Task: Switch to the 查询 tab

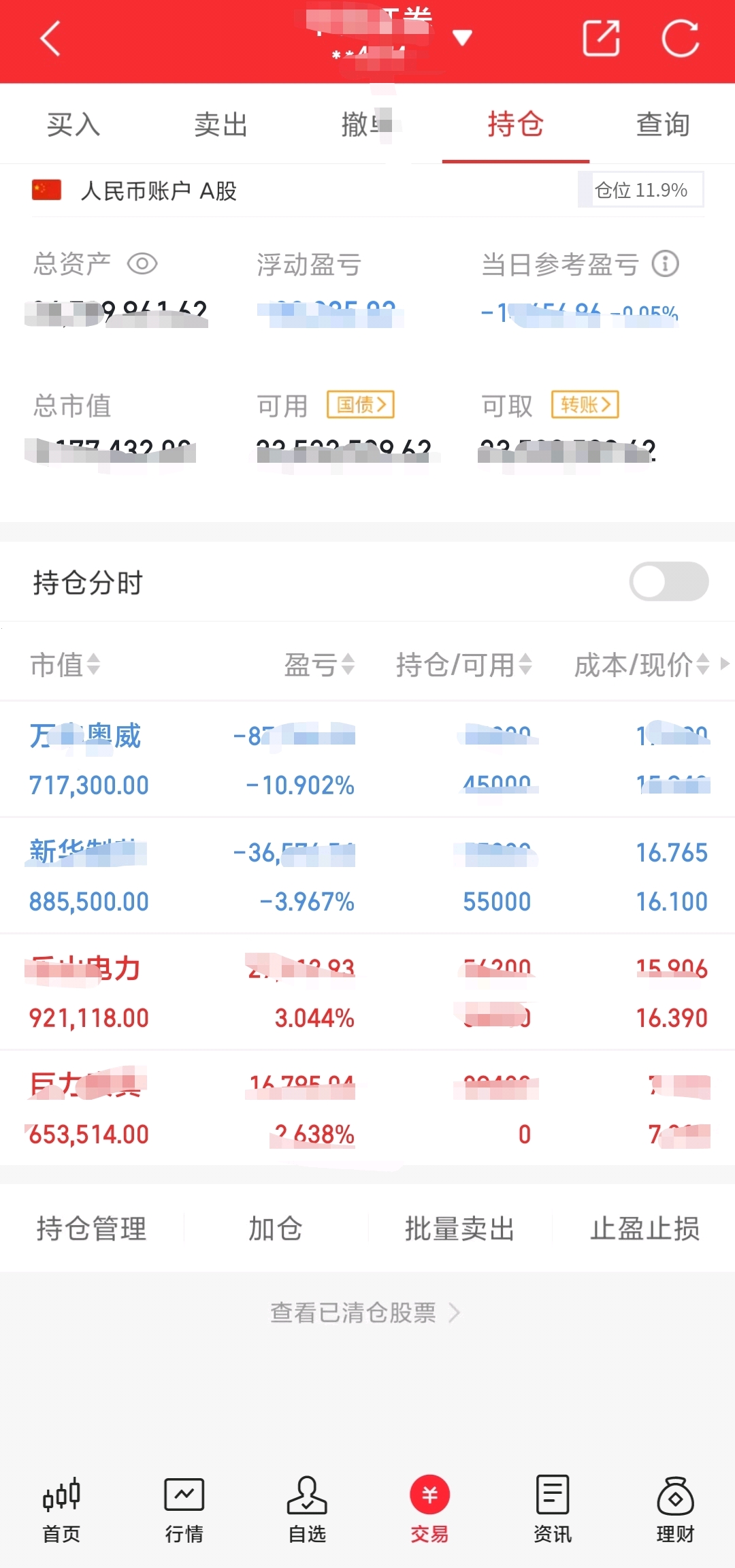Action: (x=663, y=125)
